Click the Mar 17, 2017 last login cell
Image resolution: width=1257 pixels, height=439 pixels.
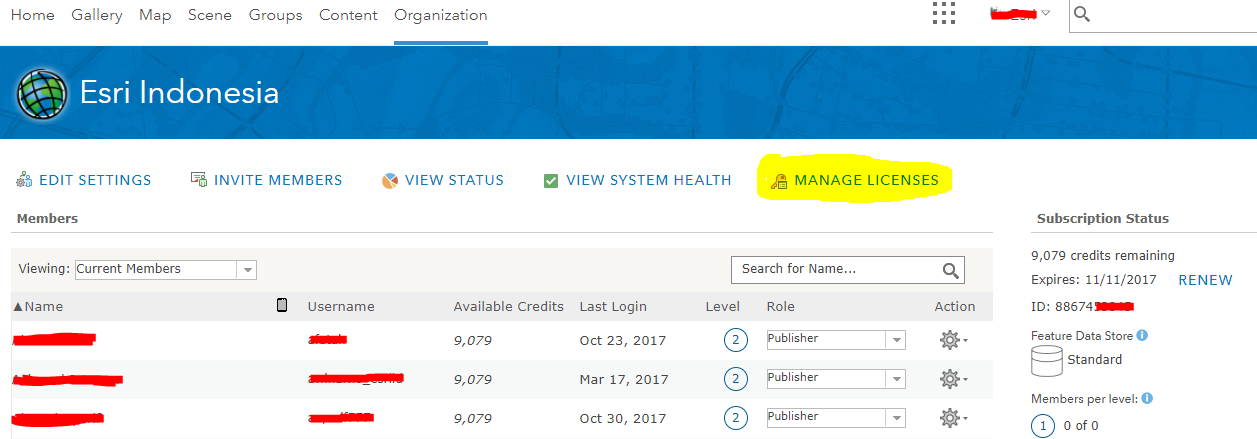[x=624, y=380]
